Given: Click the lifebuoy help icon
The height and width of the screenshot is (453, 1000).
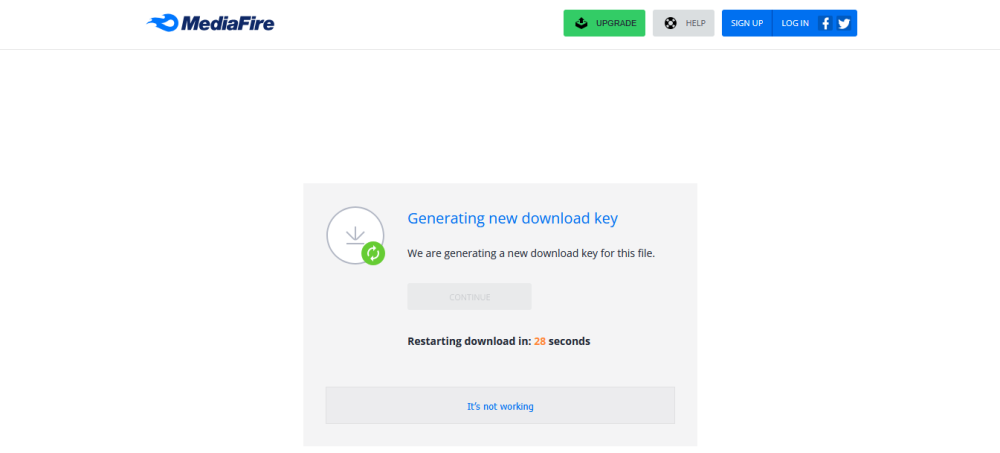Looking at the screenshot, I should pyautogui.click(x=670, y=23).
